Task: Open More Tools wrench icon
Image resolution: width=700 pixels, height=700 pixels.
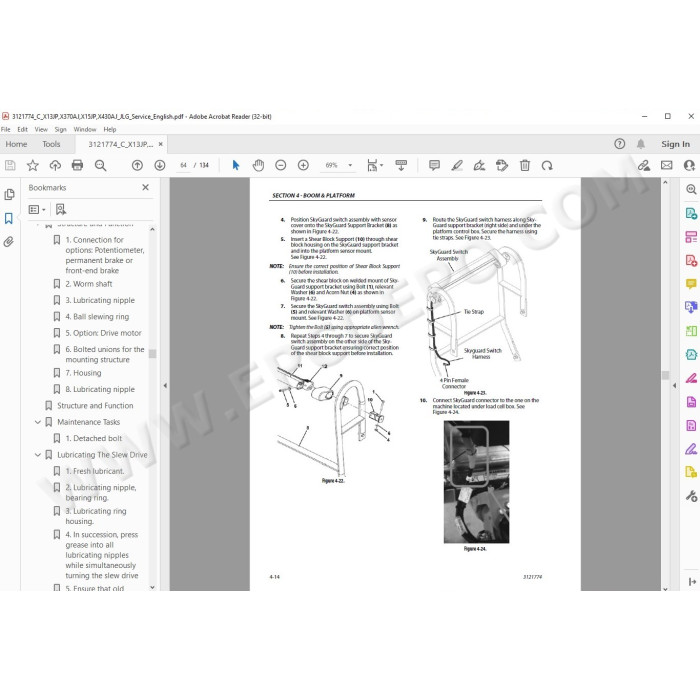Action: click(x=691, y=496)
